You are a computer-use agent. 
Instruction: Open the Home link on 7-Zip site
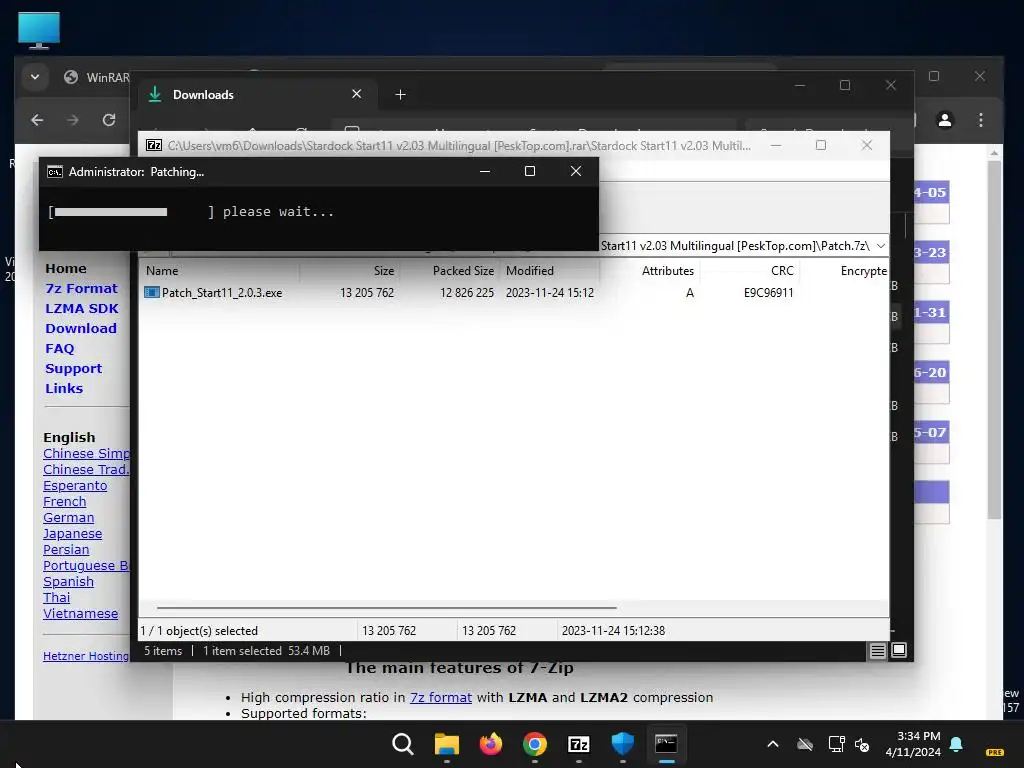[x=66, y=268]
